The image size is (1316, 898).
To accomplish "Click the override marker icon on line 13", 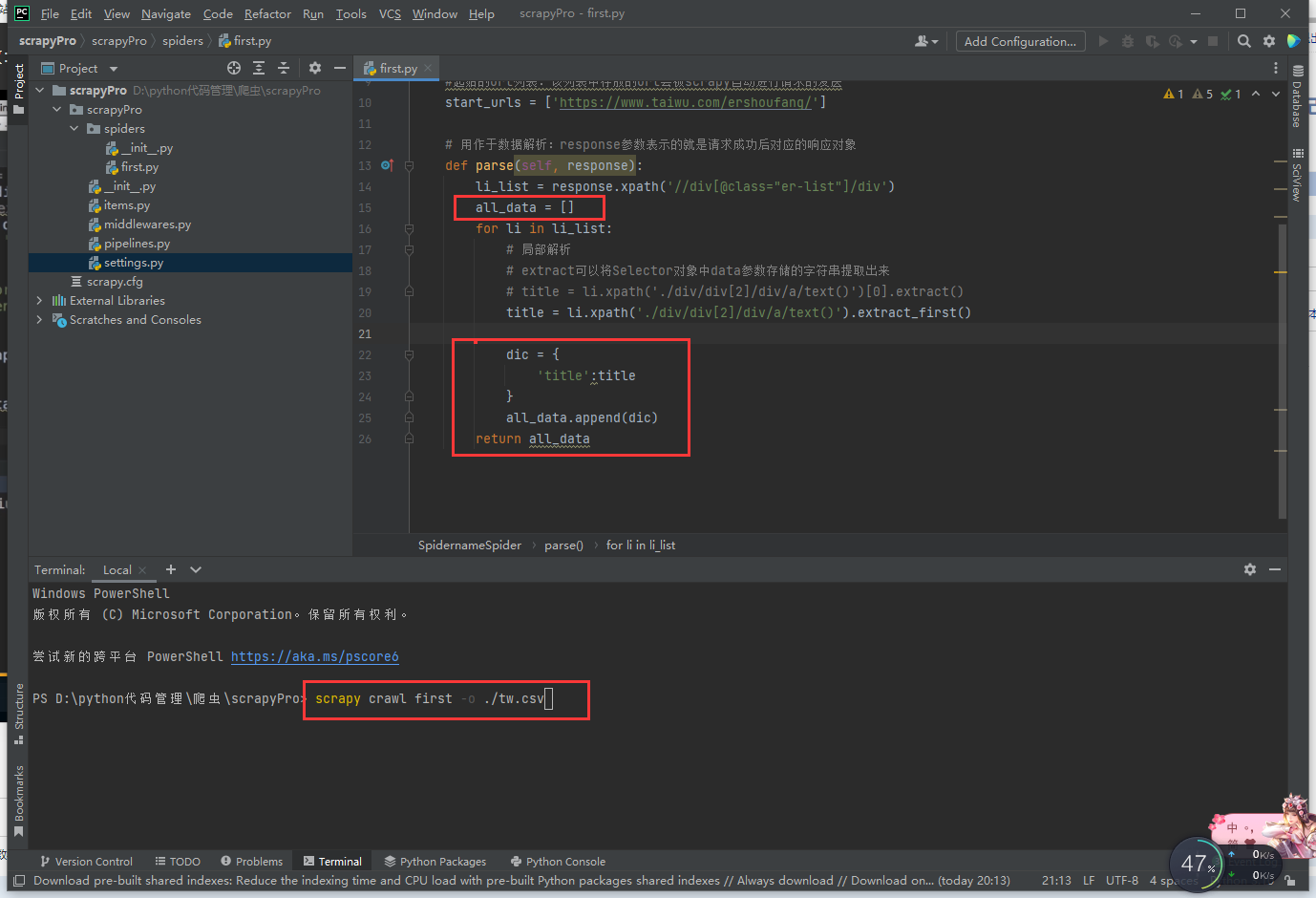I will coord(387,165).
